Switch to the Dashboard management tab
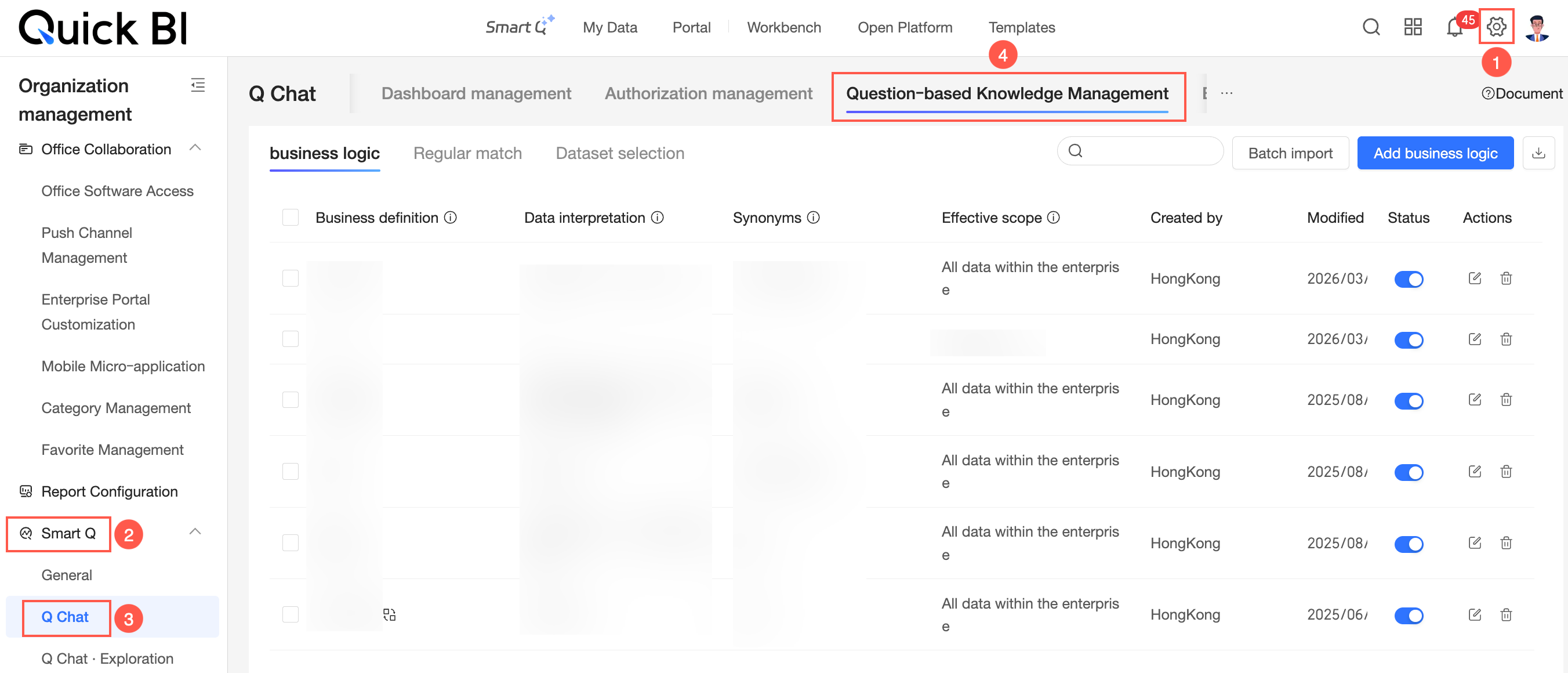 [x=476, y=93]
